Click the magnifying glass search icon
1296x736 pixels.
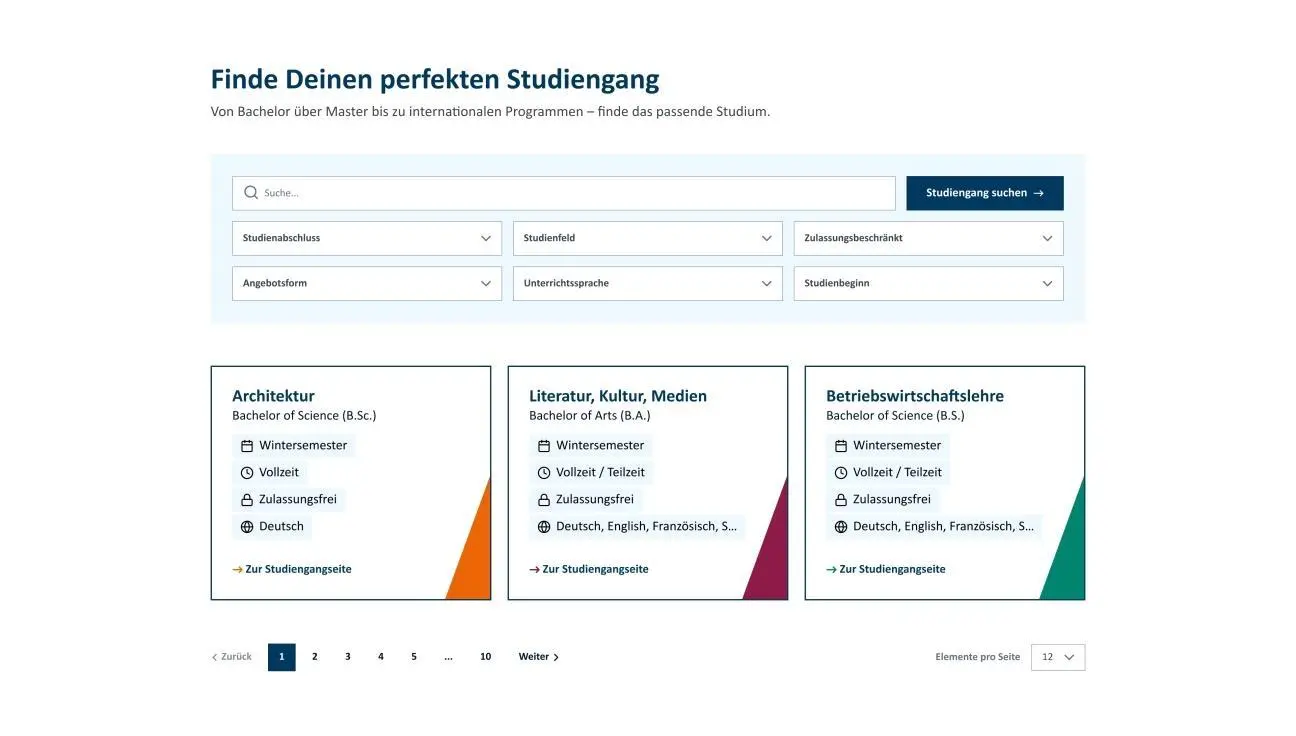pos(251,193)
